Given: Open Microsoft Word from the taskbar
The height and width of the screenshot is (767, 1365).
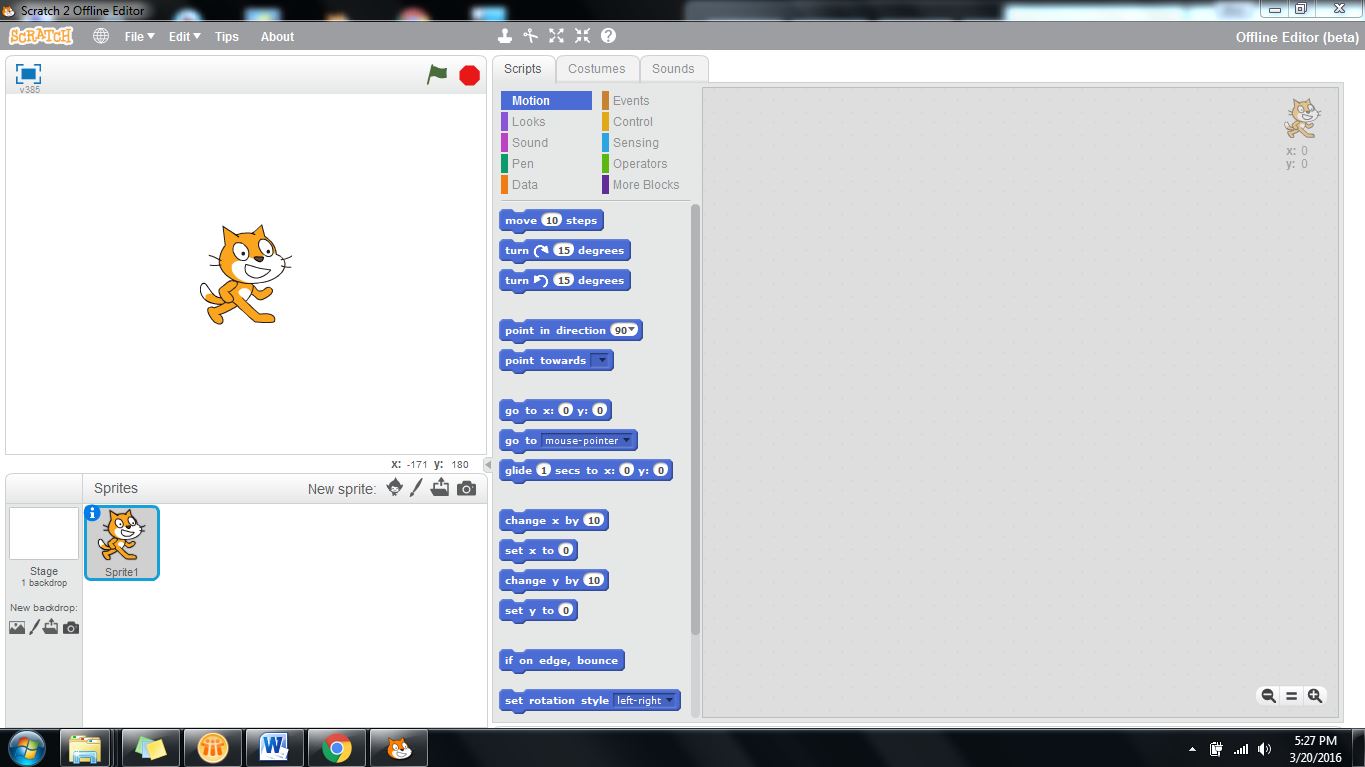Looking at the screenshot, I should pyautogui.click(x=274, y=747).
